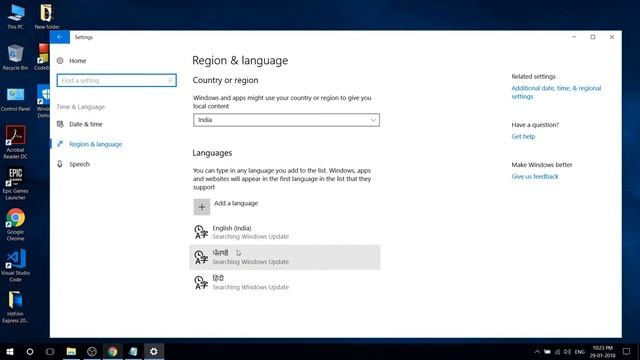Open Recycle Bin on the desktop
Screen dimensions: 640x360
pos(16,57)
